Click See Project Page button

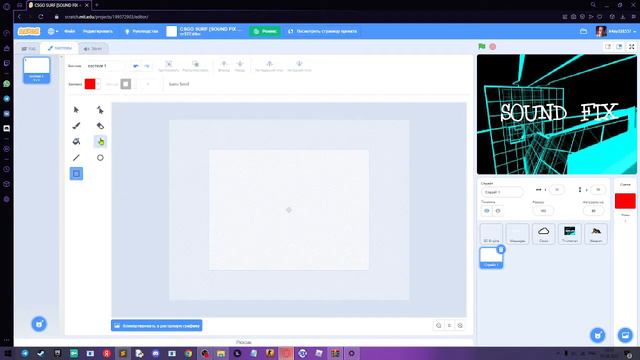[323, 31]
